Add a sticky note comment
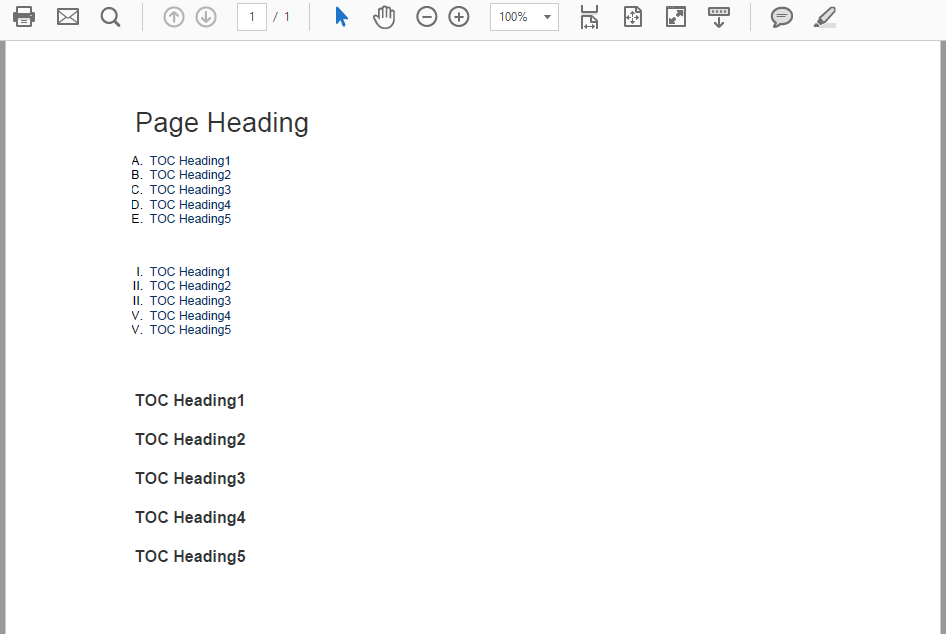Image resolution: width=946 pixels, height=634 pixels. pos(782,17)
